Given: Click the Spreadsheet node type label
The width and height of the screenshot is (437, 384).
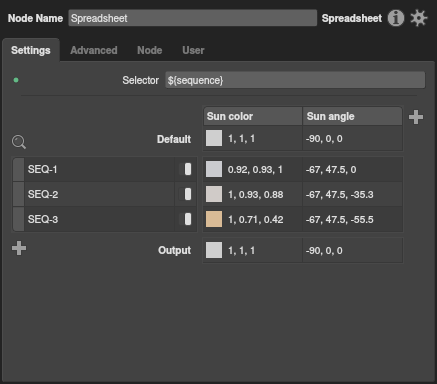Looking at the screenshot, I should [x=352, y=18].
